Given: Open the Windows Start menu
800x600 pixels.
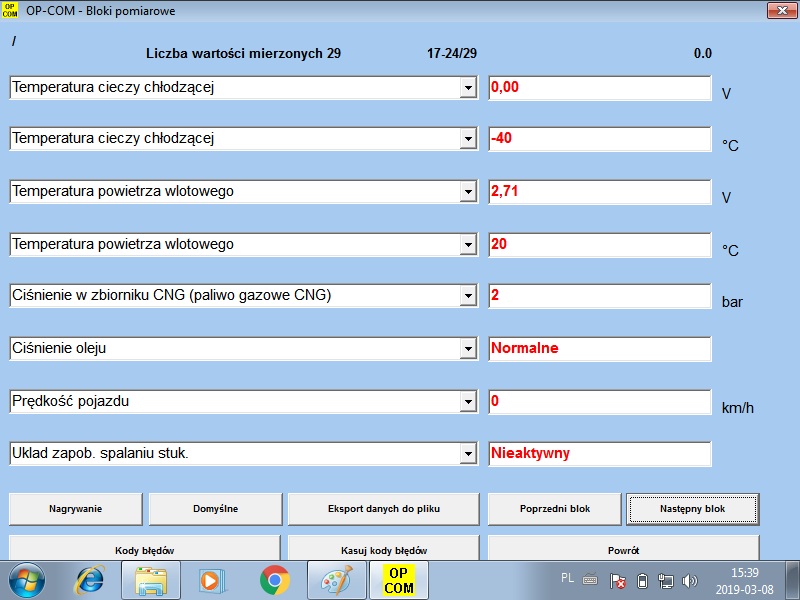Looking at the screenshot, I should point(27,580).
